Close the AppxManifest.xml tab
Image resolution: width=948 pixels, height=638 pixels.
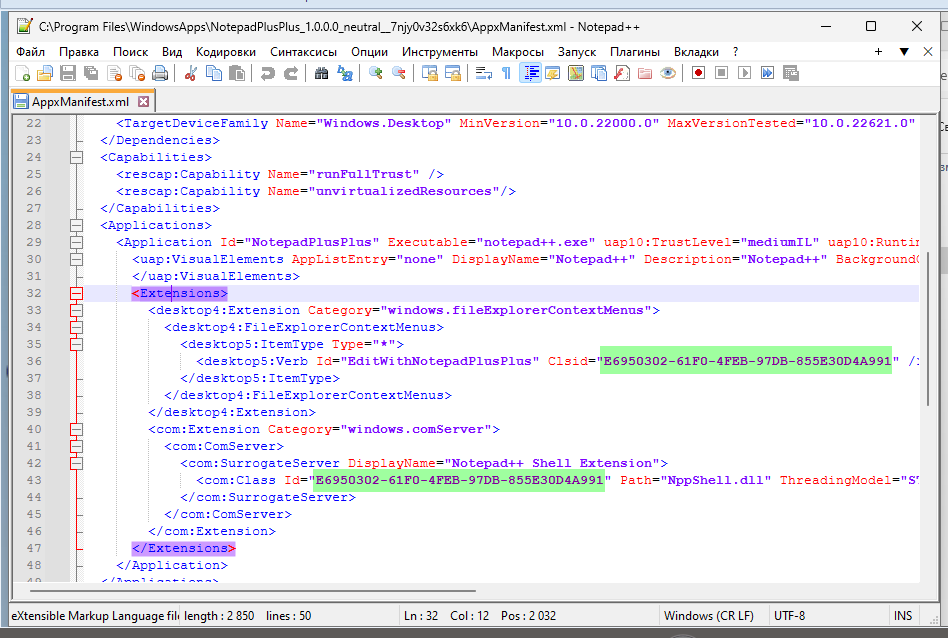pos(143,102)
